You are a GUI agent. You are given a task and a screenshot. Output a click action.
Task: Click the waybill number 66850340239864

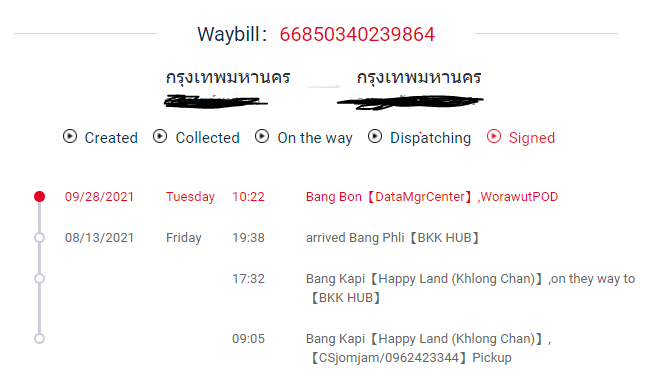coord(357,35)
